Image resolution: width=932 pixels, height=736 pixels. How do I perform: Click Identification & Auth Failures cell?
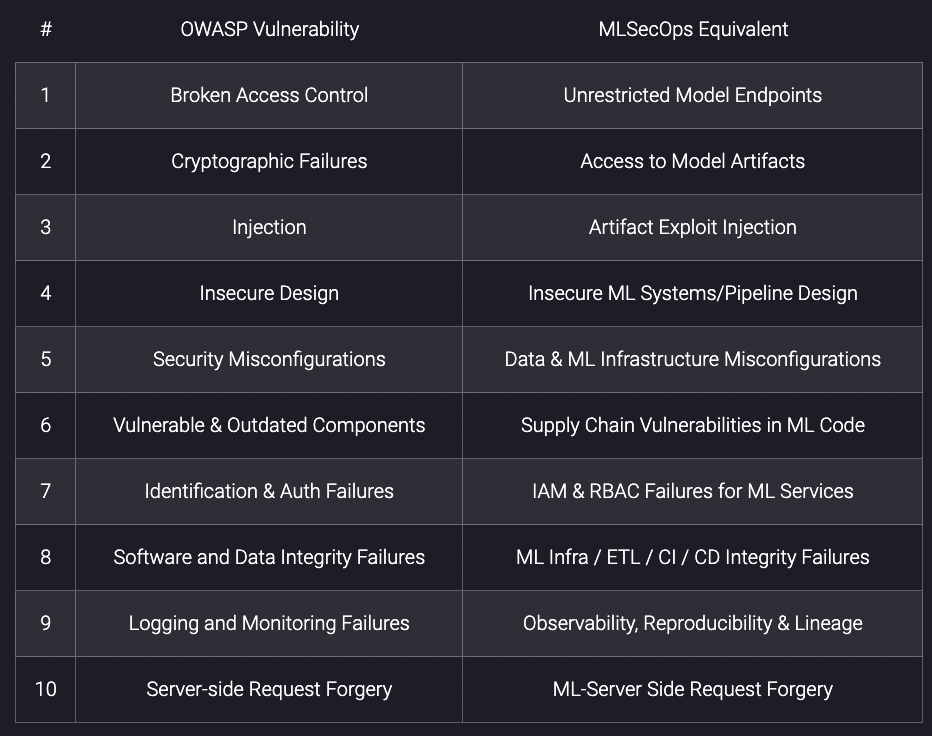coord(269,491)
